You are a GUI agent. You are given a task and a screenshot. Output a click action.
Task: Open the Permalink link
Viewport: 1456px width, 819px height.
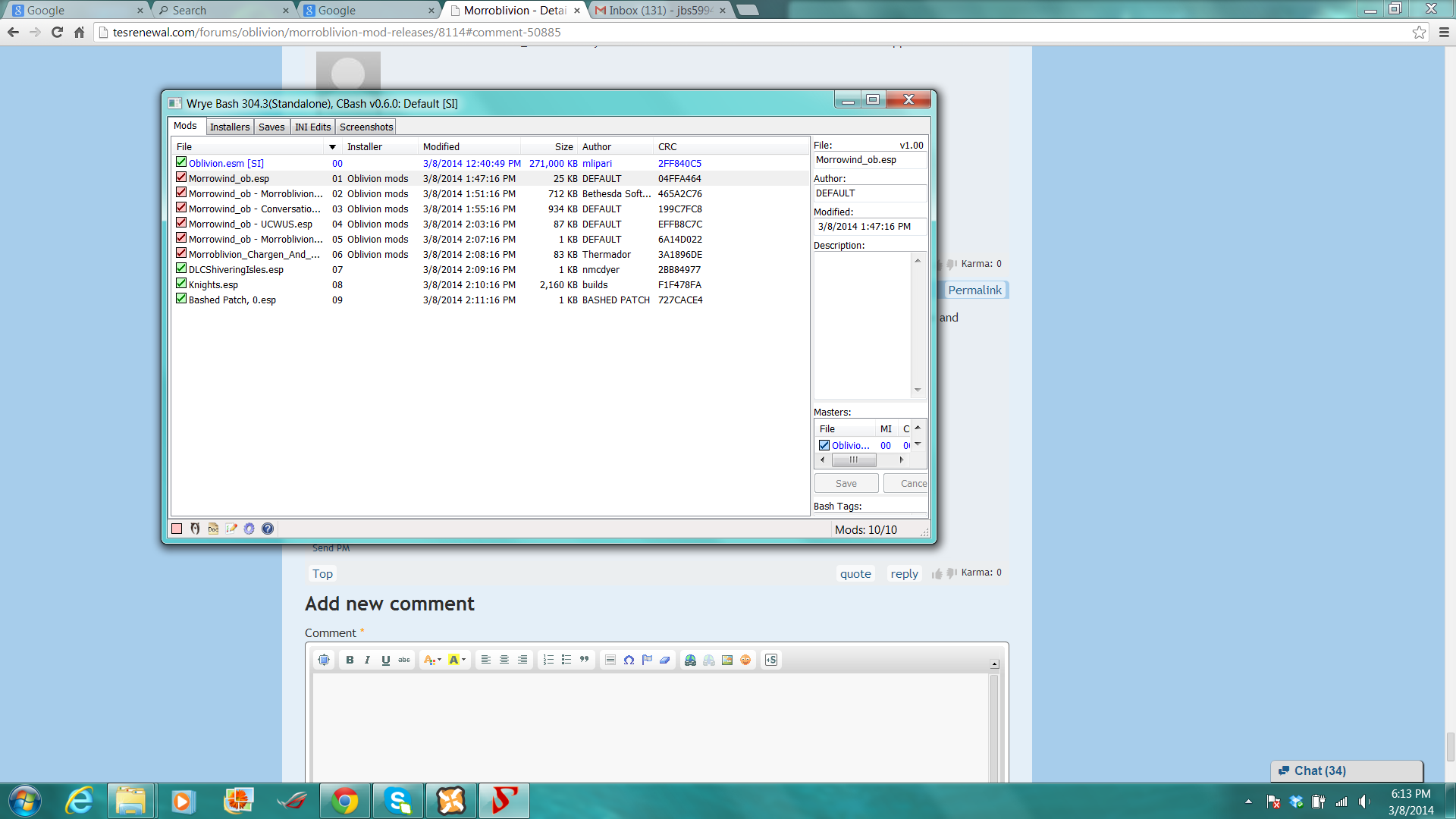point(974,290)
